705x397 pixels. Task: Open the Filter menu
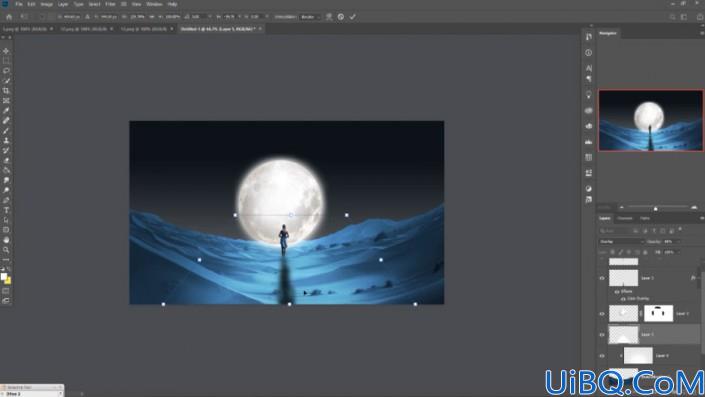pos(110,4)
